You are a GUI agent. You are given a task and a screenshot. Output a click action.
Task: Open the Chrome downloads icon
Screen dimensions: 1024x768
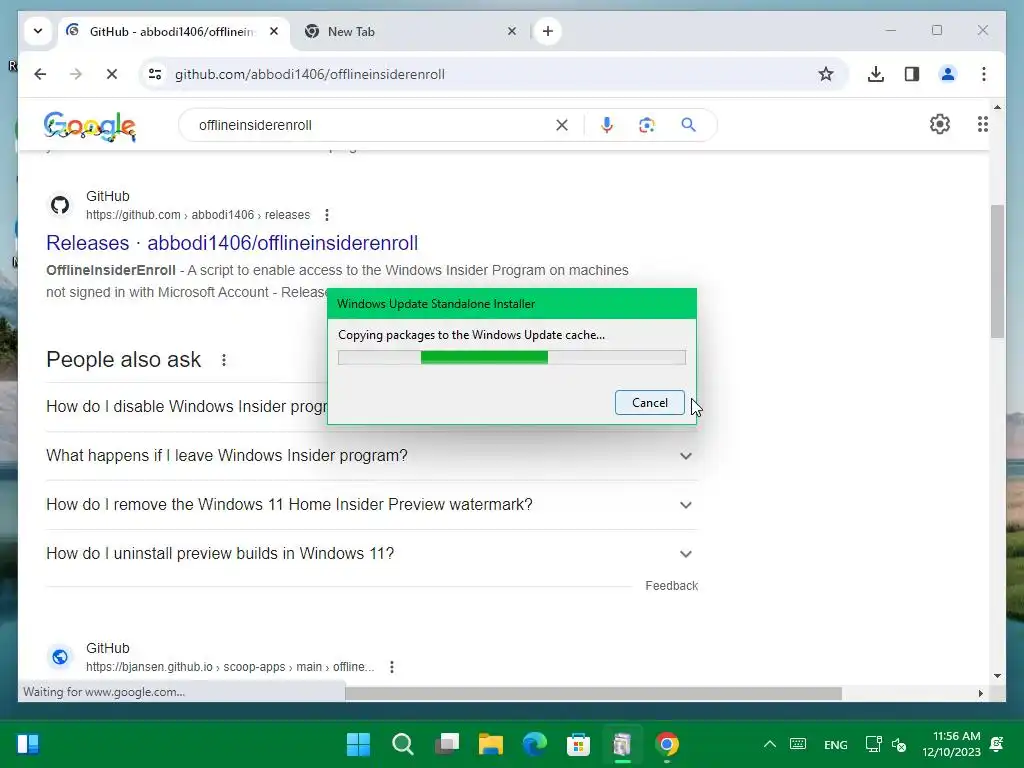[x=876, y=74]
